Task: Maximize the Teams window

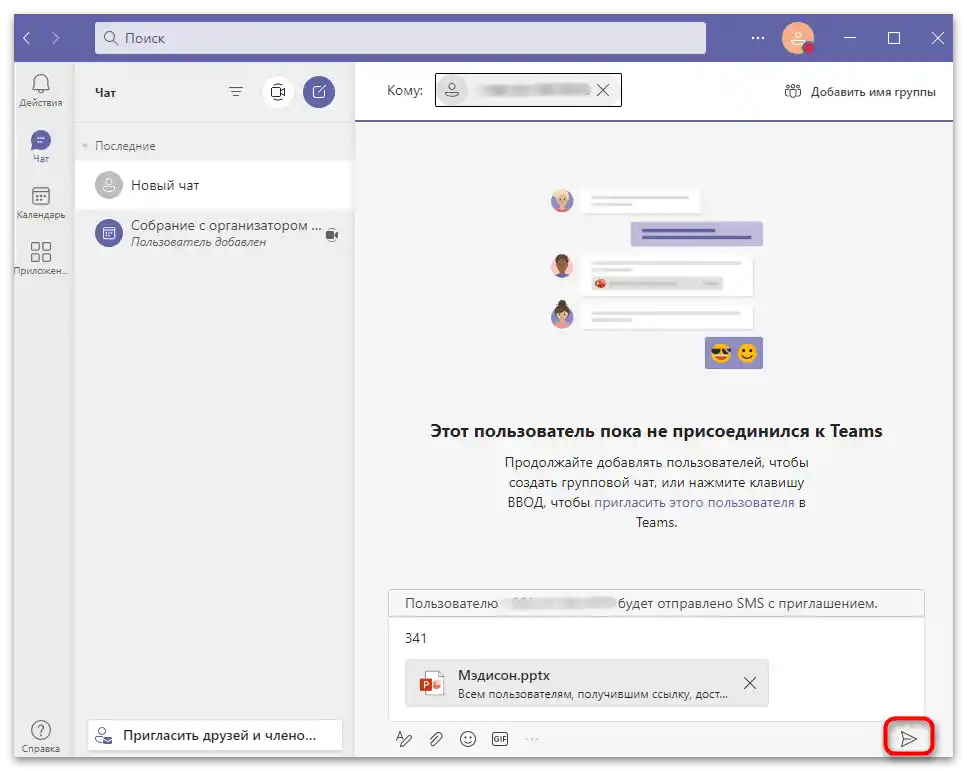Action: click(x=894, y=38)
